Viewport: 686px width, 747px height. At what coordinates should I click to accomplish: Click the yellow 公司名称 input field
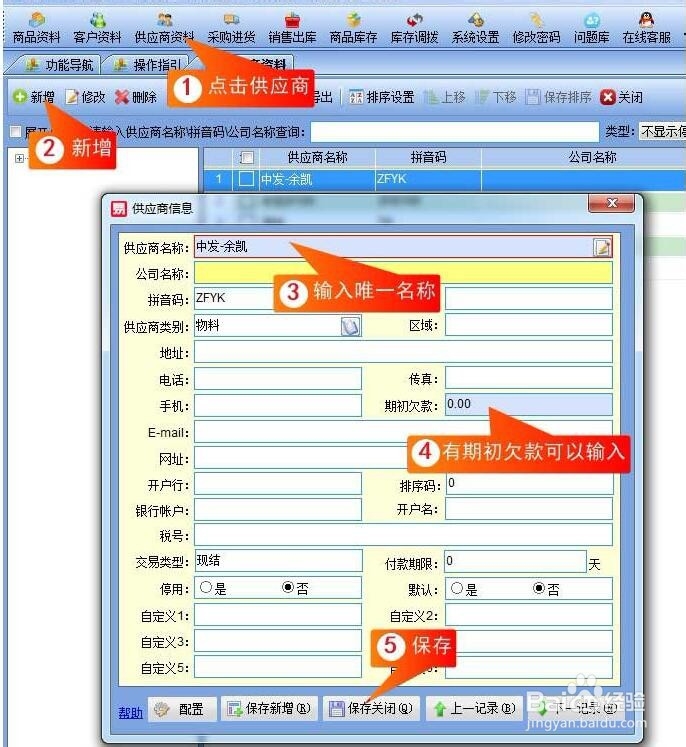pos(403,273)
